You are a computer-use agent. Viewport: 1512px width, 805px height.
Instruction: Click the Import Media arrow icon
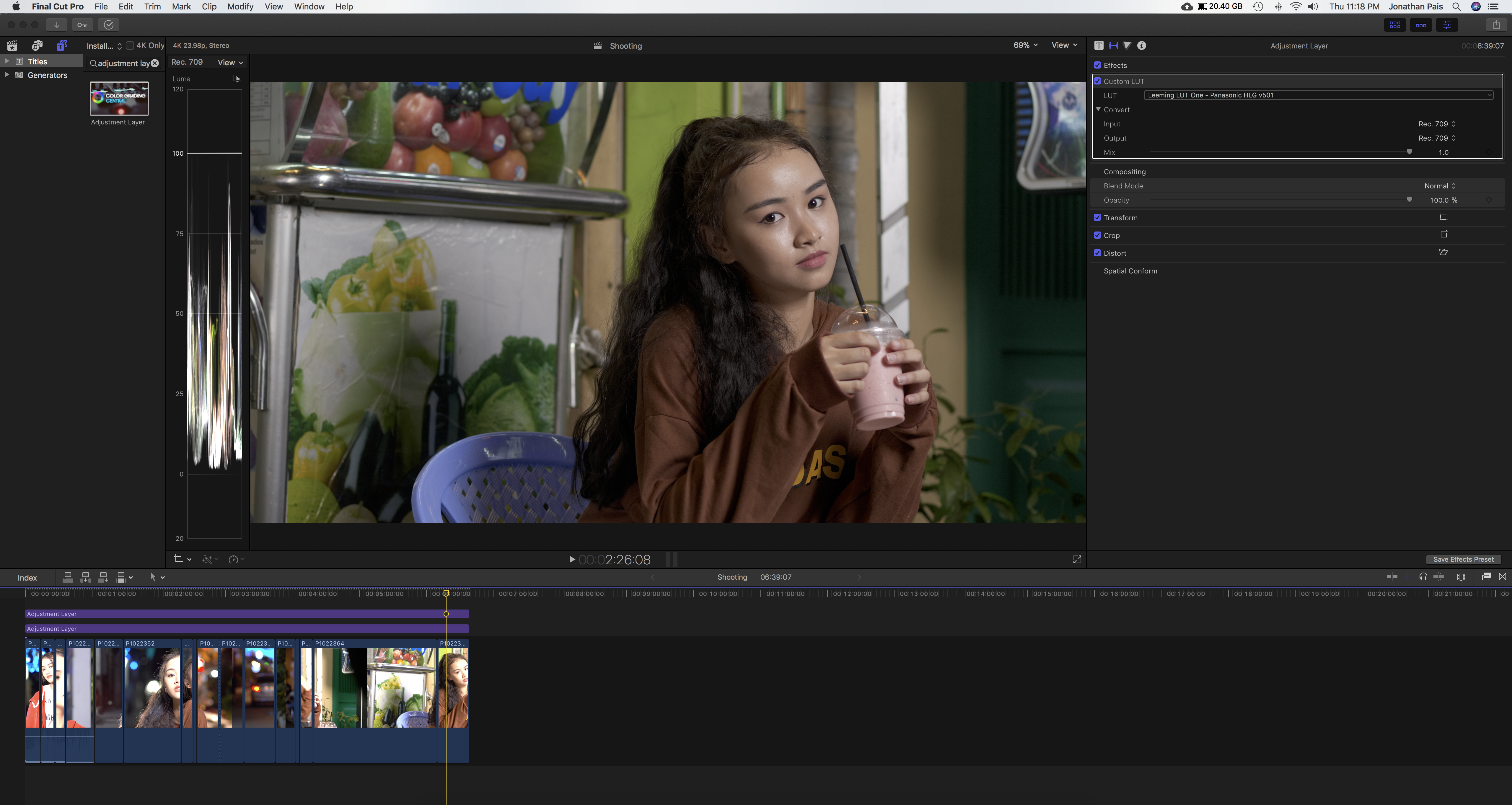(56, 25)
